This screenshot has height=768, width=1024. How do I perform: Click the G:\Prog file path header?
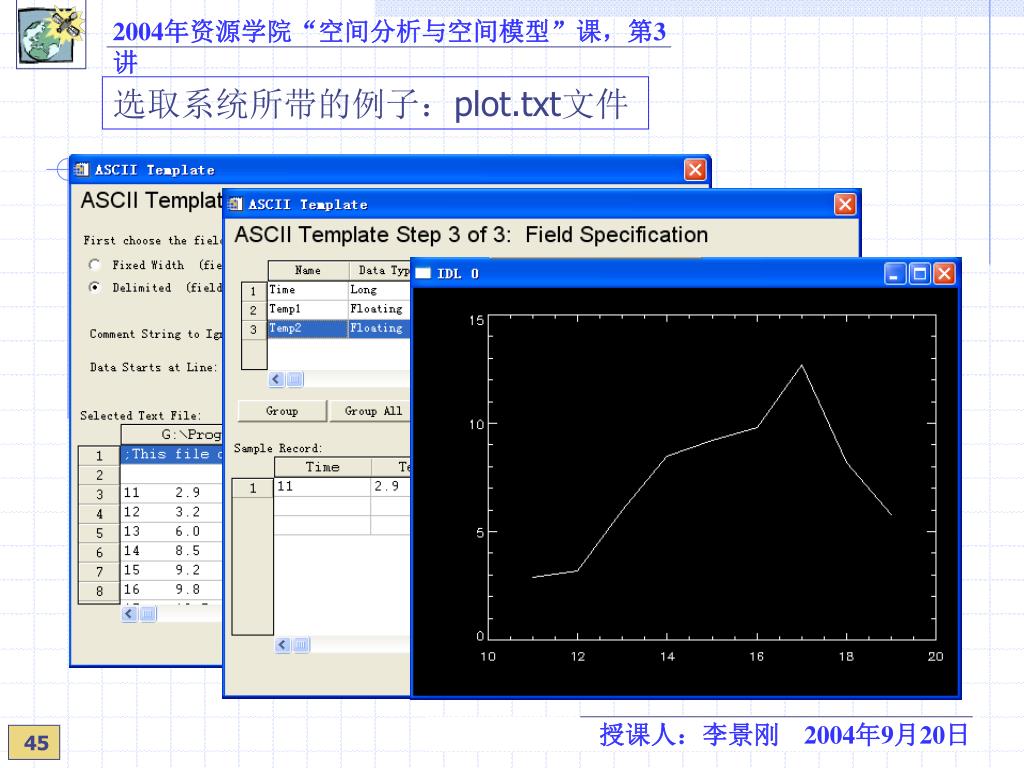(x=172, y=434)
